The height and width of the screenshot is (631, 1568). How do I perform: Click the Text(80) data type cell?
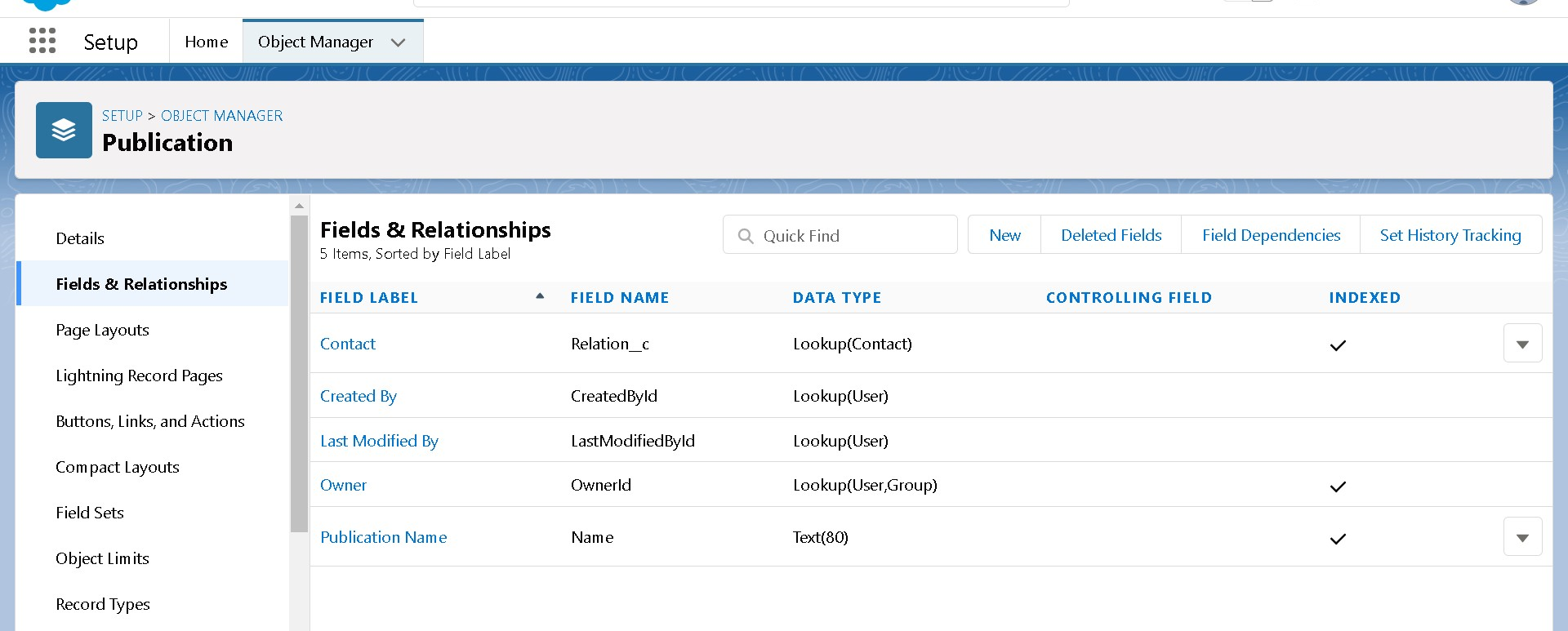click(821, 537)
